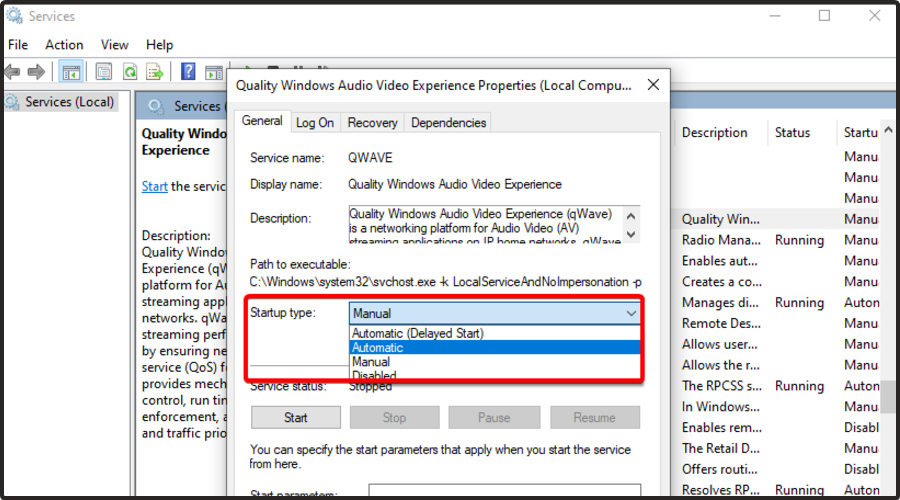Maximize the Services window
This screenshot has height=500, width=900.
click(824, 15)
